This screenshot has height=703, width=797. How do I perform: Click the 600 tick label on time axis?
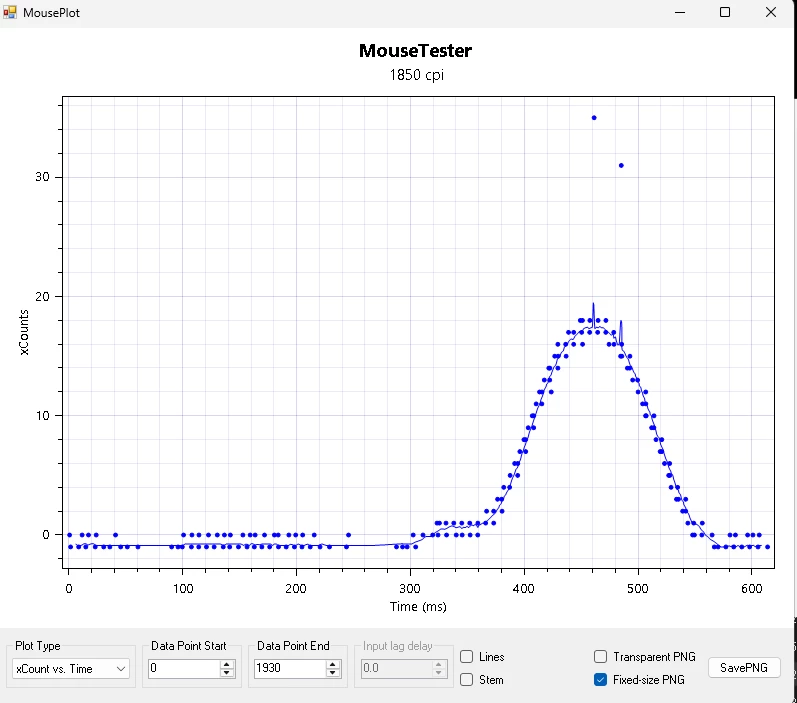tap(751, 589)
